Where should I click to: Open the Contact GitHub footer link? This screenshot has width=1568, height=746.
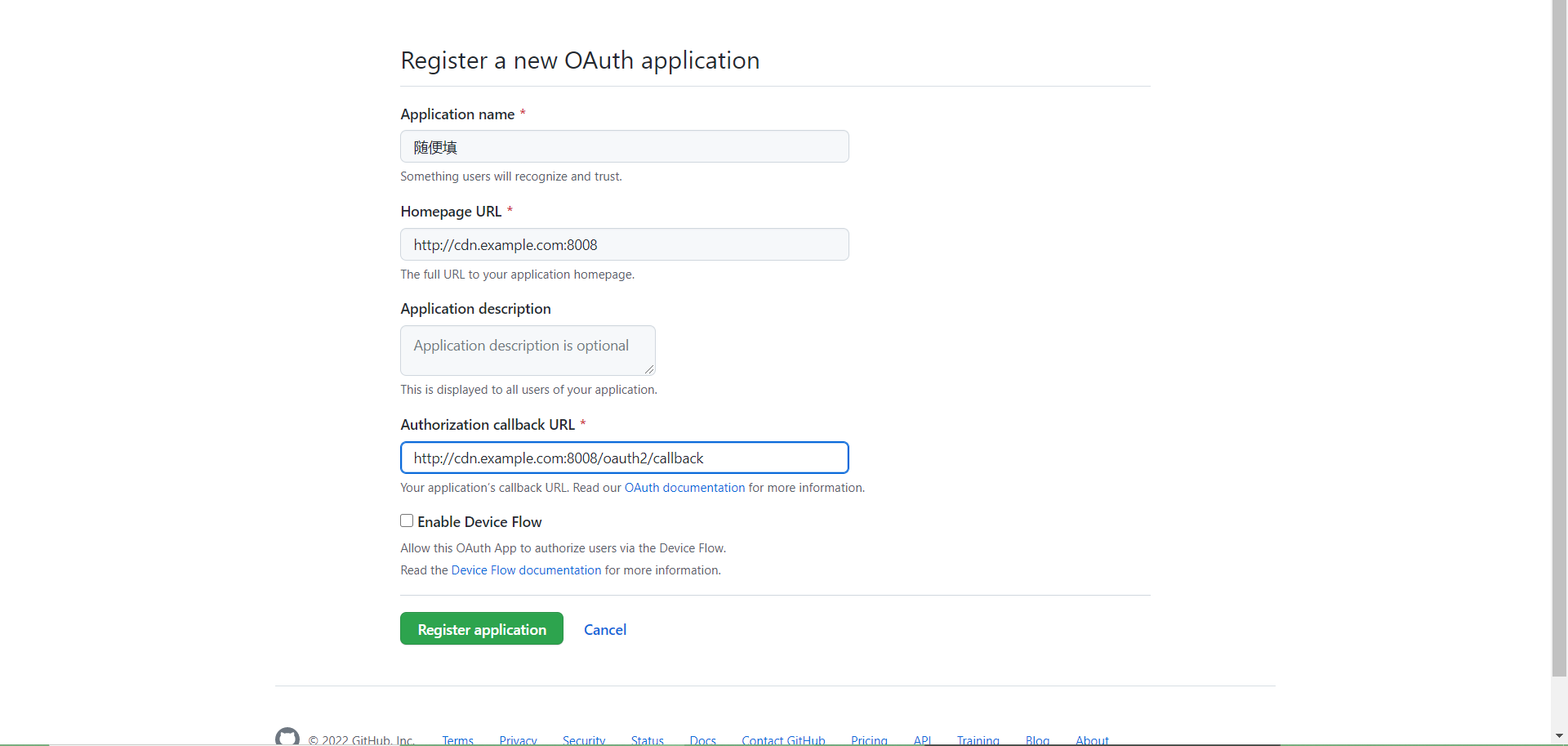pyautogui.click(x=783, y=740)
